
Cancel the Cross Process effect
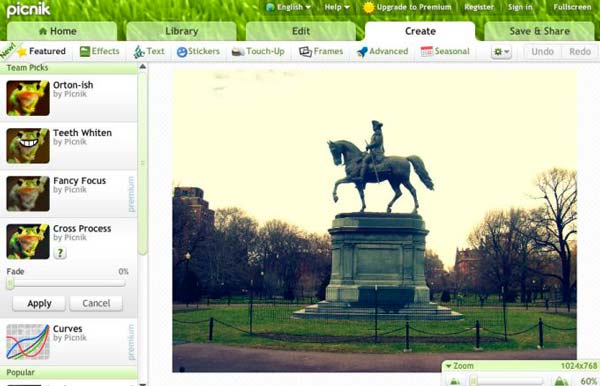pyautogui.click(x=96, y=303)
